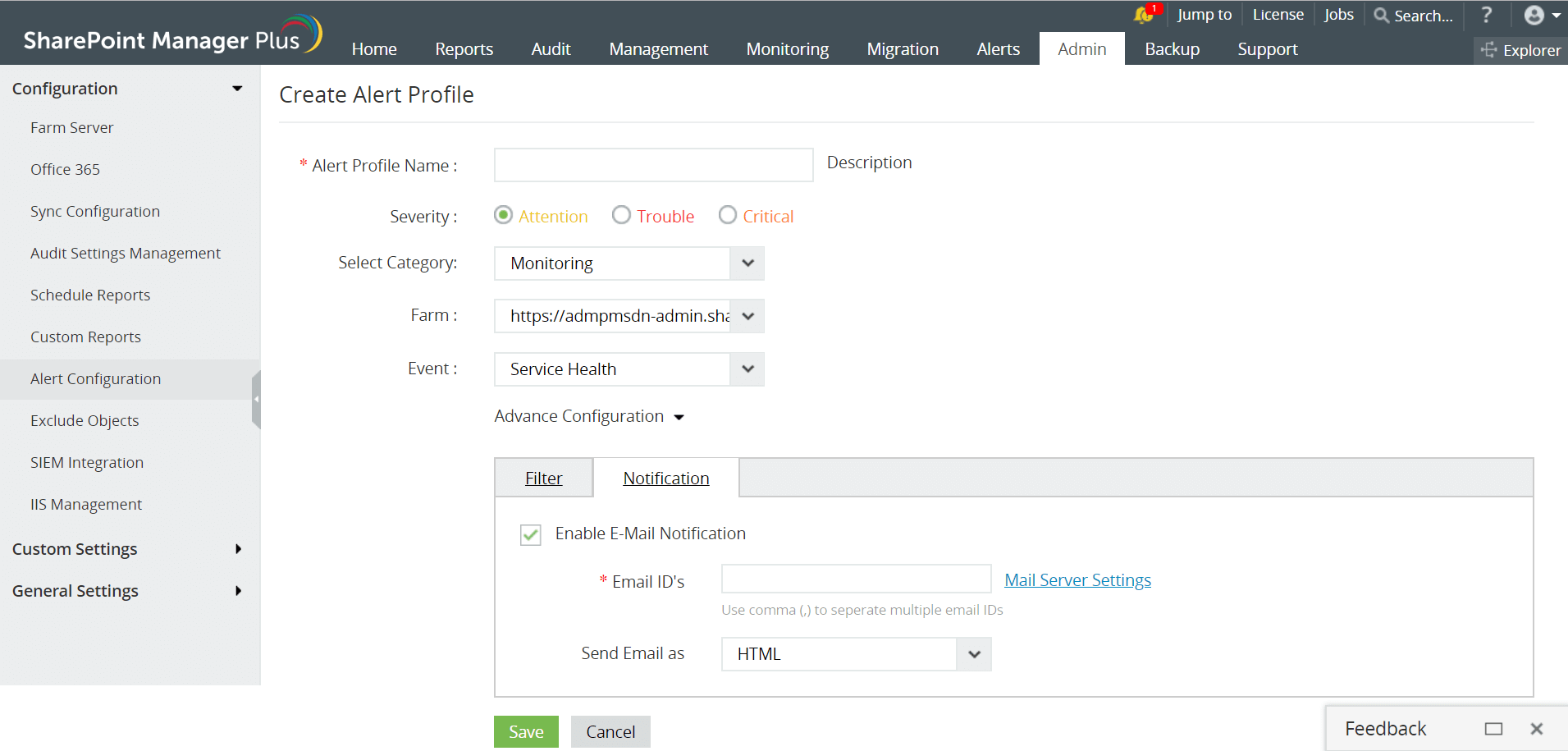Viewport: 1568px width, 751px height.
Task: Focus the Alert Profile Name field
Action: 654,165
